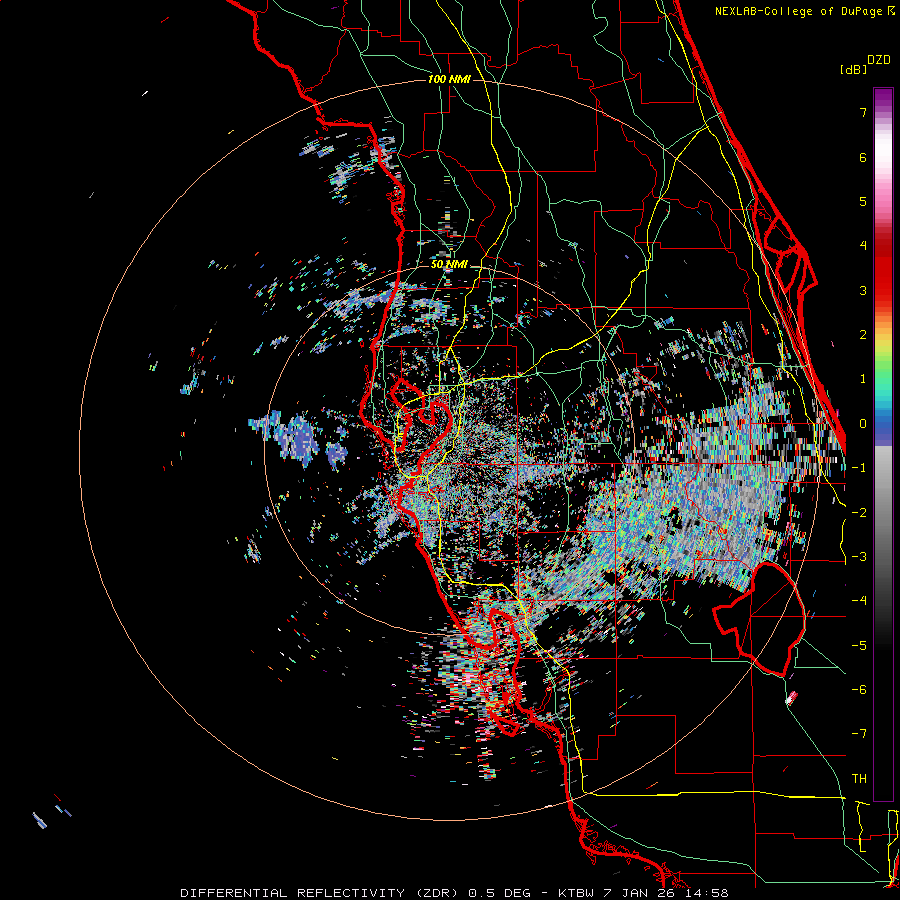The image size is (900, 900).
Task: Click the Lake Okeechobee outline on map
Action: click(x=758, y=619)
